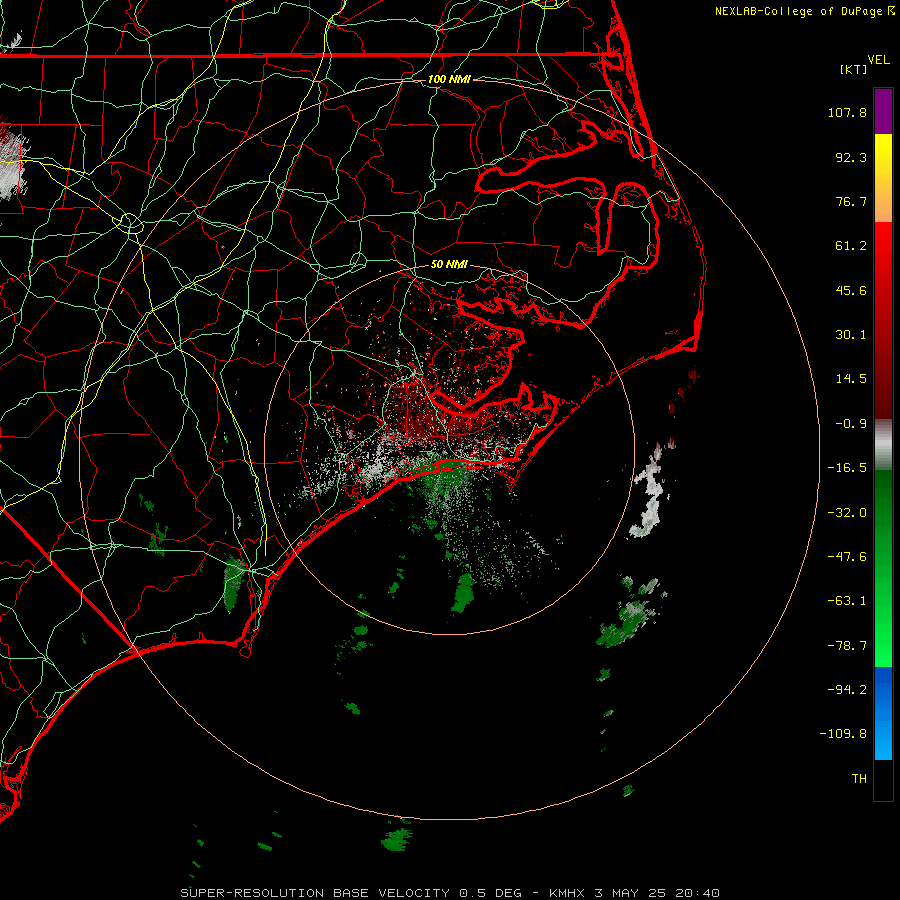Click the 76.7 velocity scale value

click(851, 201)
